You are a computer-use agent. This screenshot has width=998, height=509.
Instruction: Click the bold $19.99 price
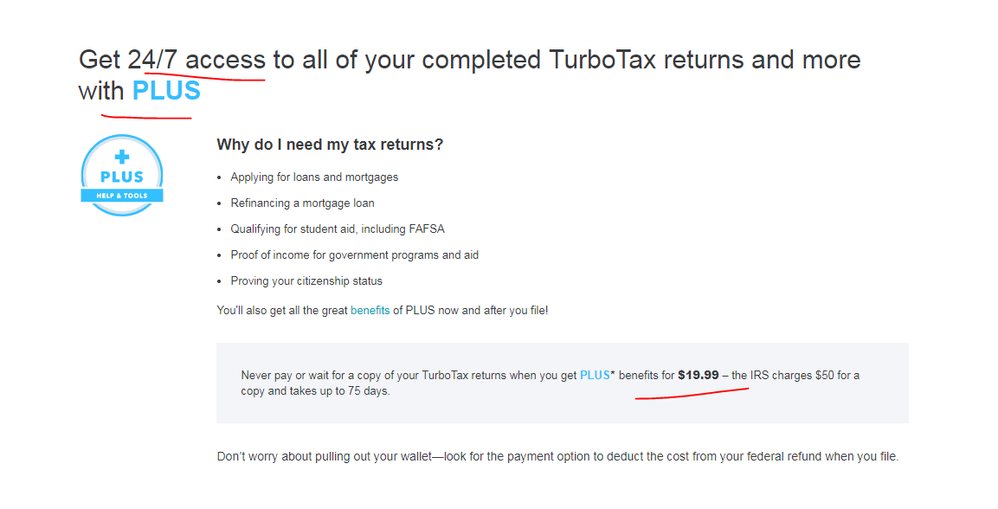(698, 376)
